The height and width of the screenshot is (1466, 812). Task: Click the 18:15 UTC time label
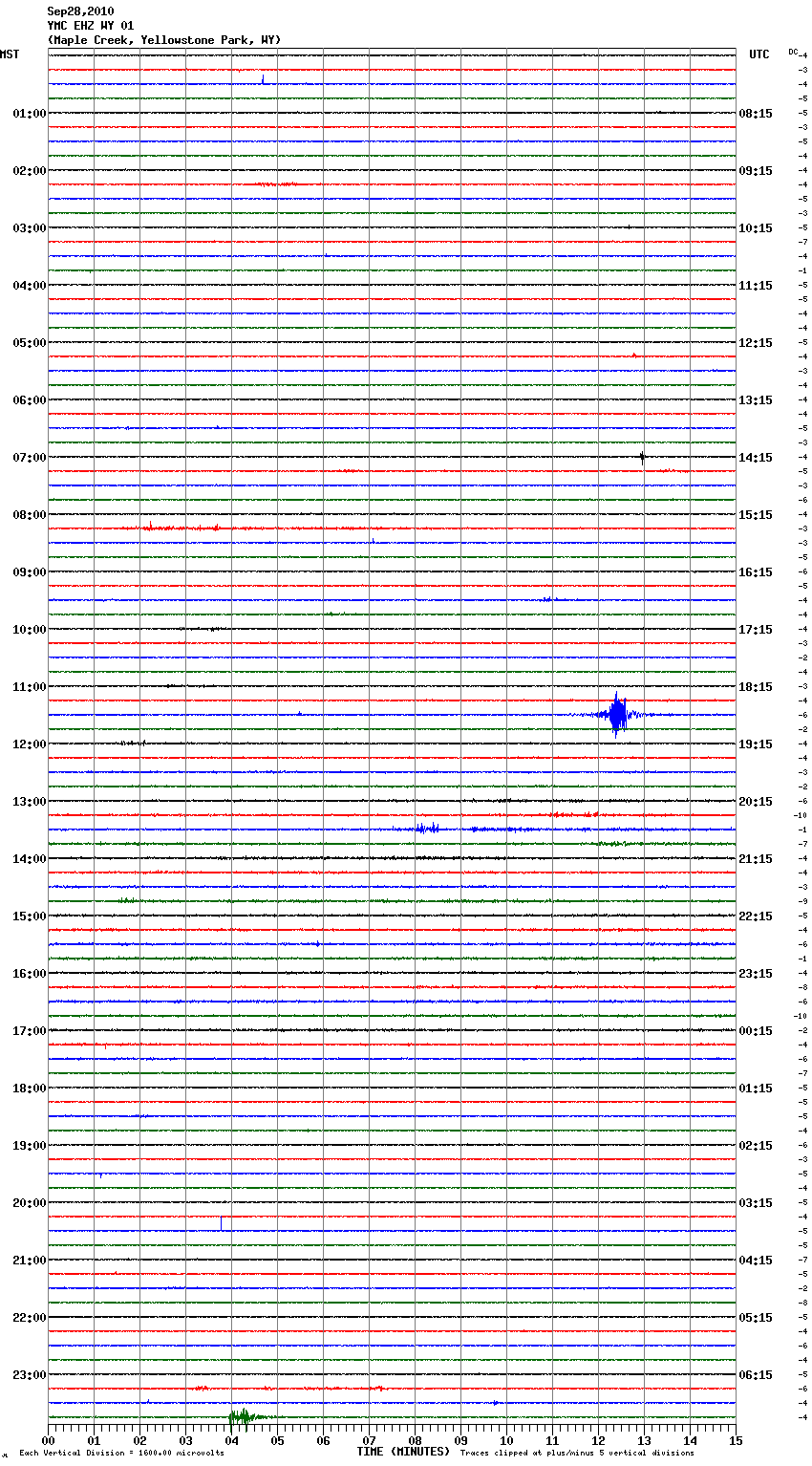tap(756, 687)
